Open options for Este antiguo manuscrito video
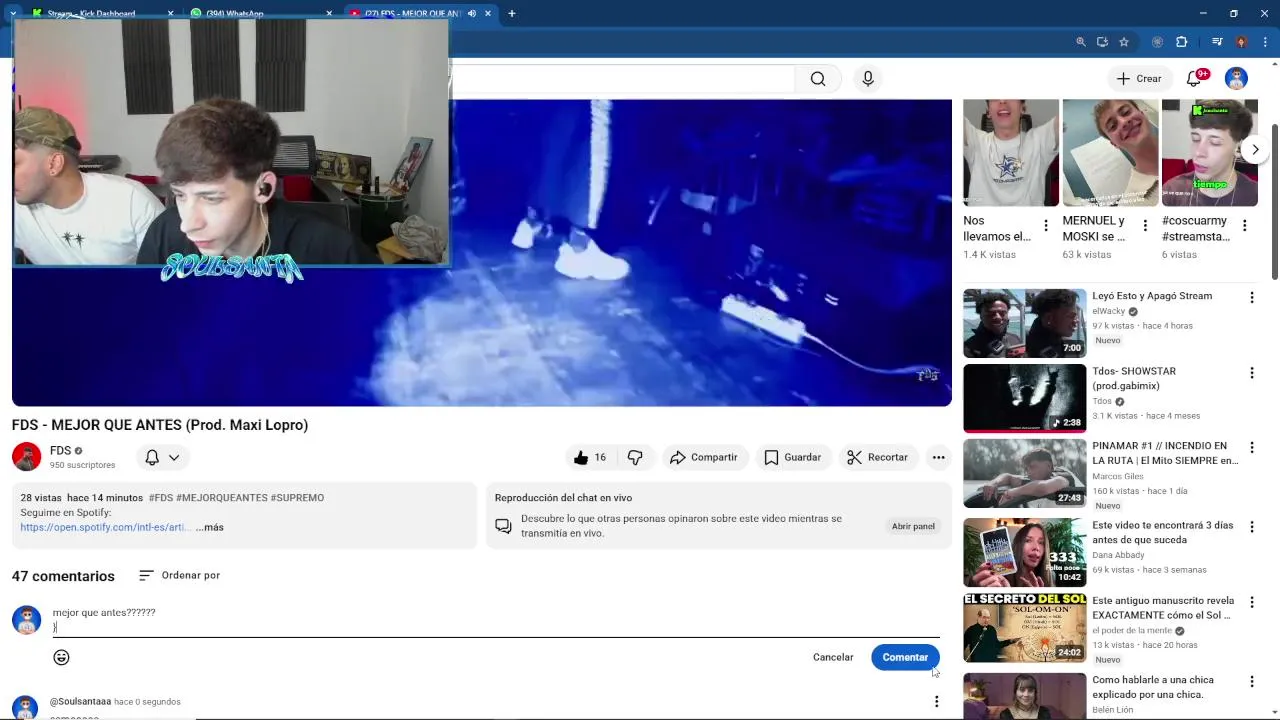This screenshot has height=720, width=1280. pyautogui.click(x=1251, y=603)
